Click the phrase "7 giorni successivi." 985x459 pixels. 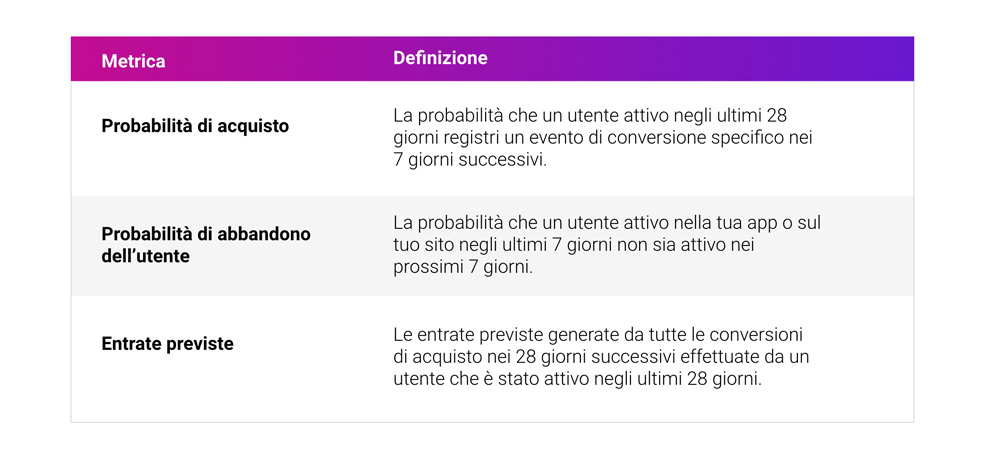tap(471, 159)
